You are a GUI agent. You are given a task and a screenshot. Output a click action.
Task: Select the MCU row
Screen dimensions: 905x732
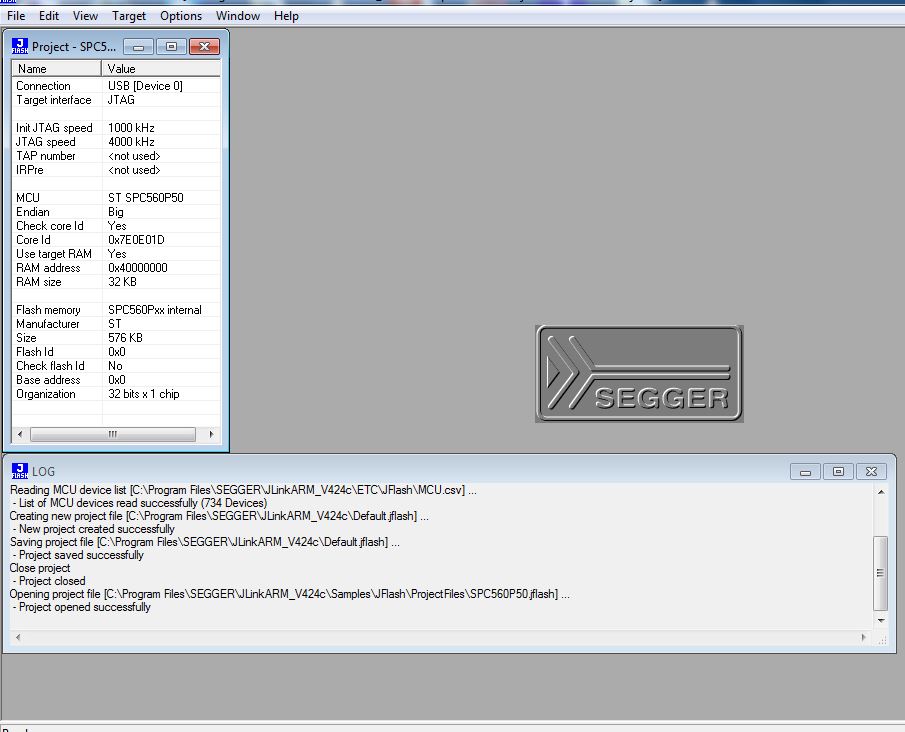coord(115,197)
